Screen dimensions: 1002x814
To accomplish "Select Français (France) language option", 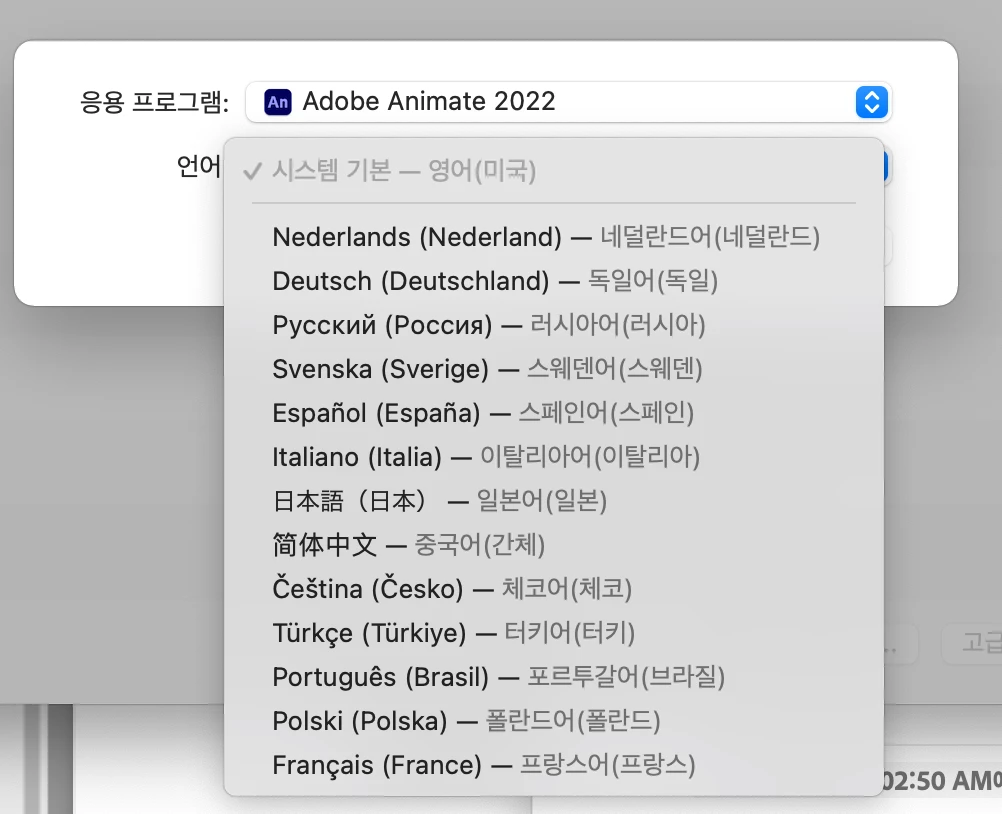I will point(553,765).
